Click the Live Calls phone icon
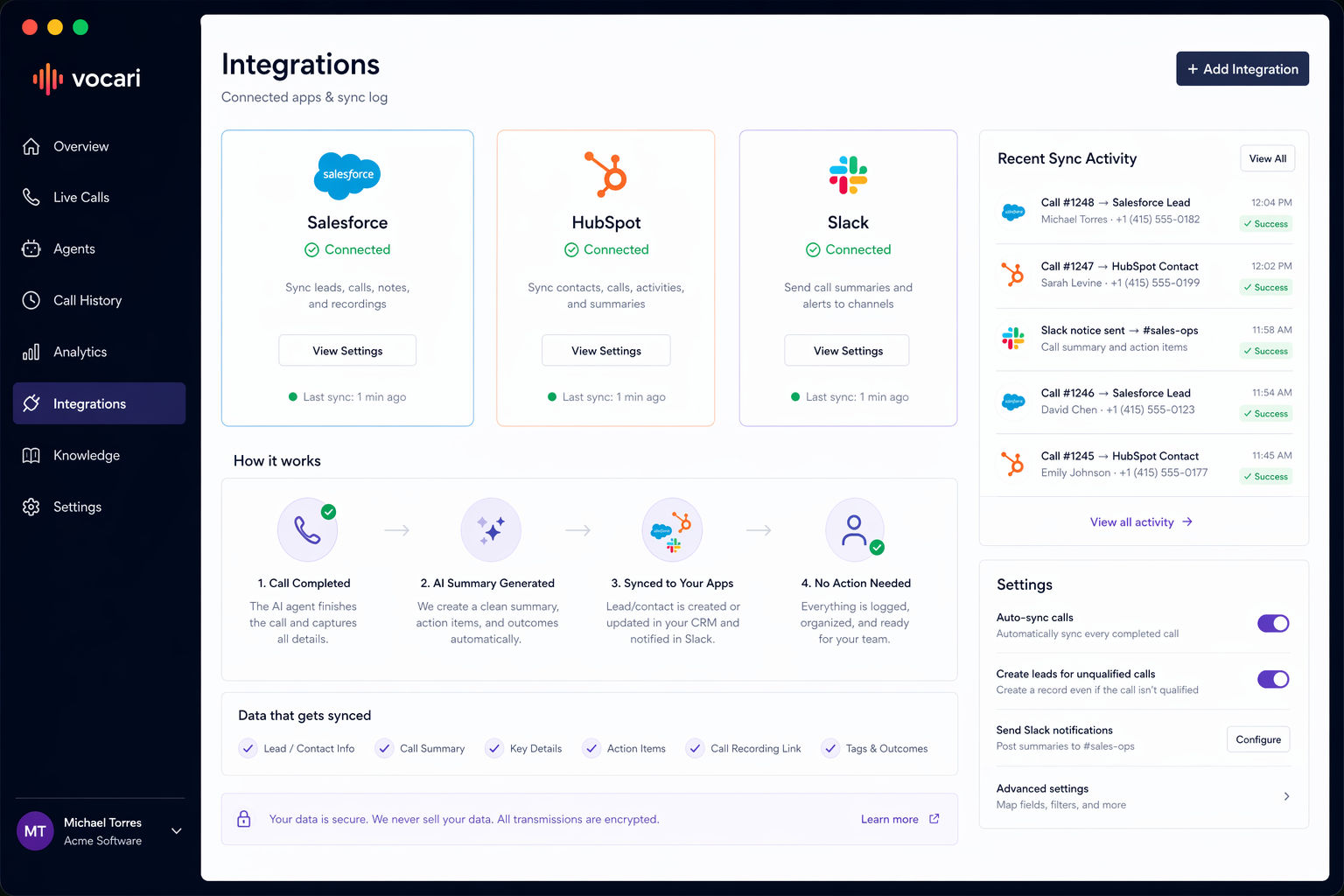Image resolution: width=1344 pixels, height=896 pixels. [x=31, y=197]
